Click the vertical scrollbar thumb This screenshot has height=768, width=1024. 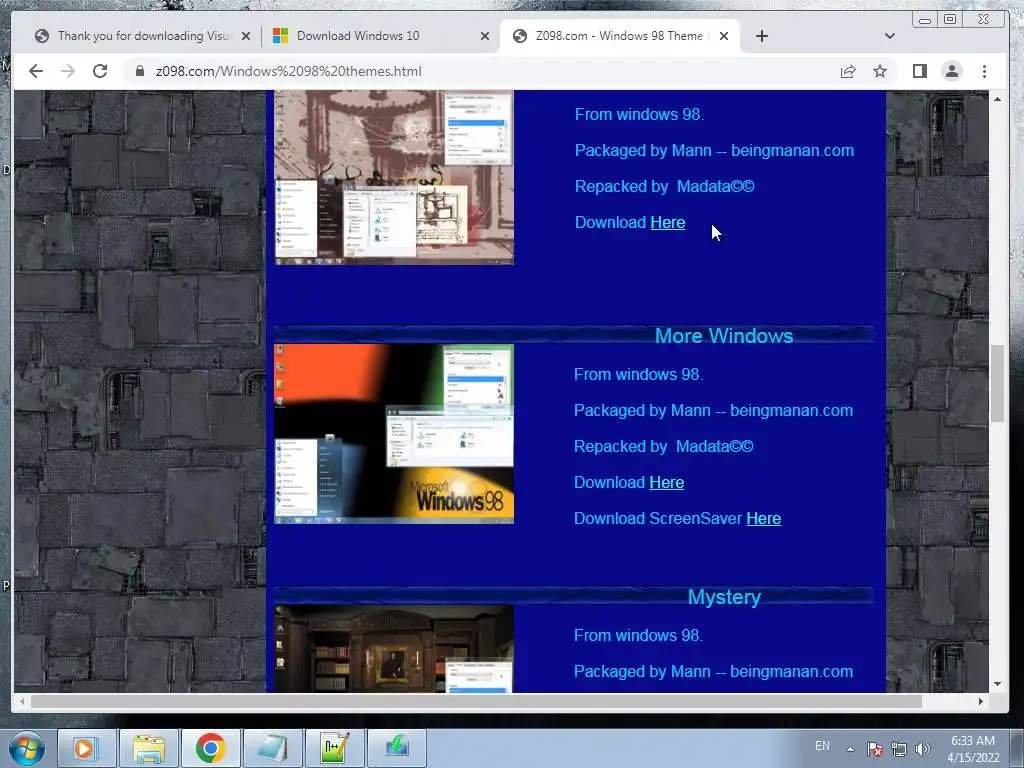click(997, 383)
